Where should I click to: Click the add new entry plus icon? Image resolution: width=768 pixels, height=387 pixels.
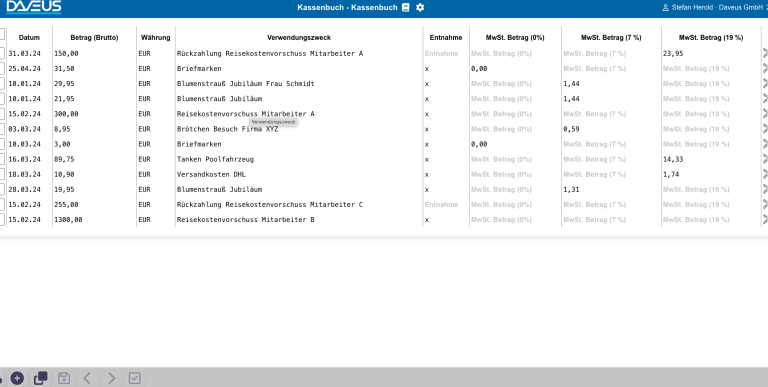(x=17, y=378)
